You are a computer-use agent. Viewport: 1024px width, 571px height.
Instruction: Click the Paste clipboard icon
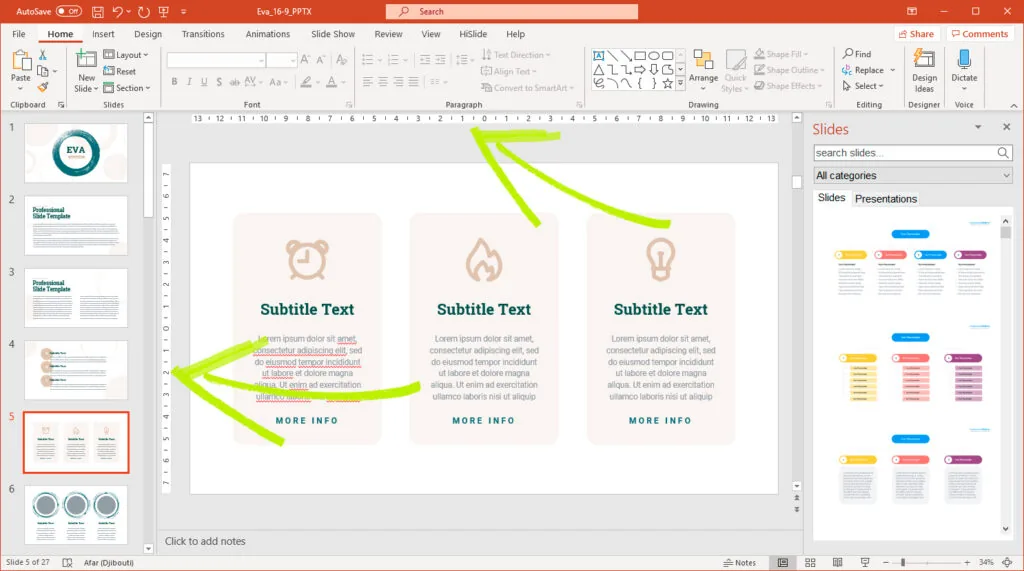click(21, 61)
